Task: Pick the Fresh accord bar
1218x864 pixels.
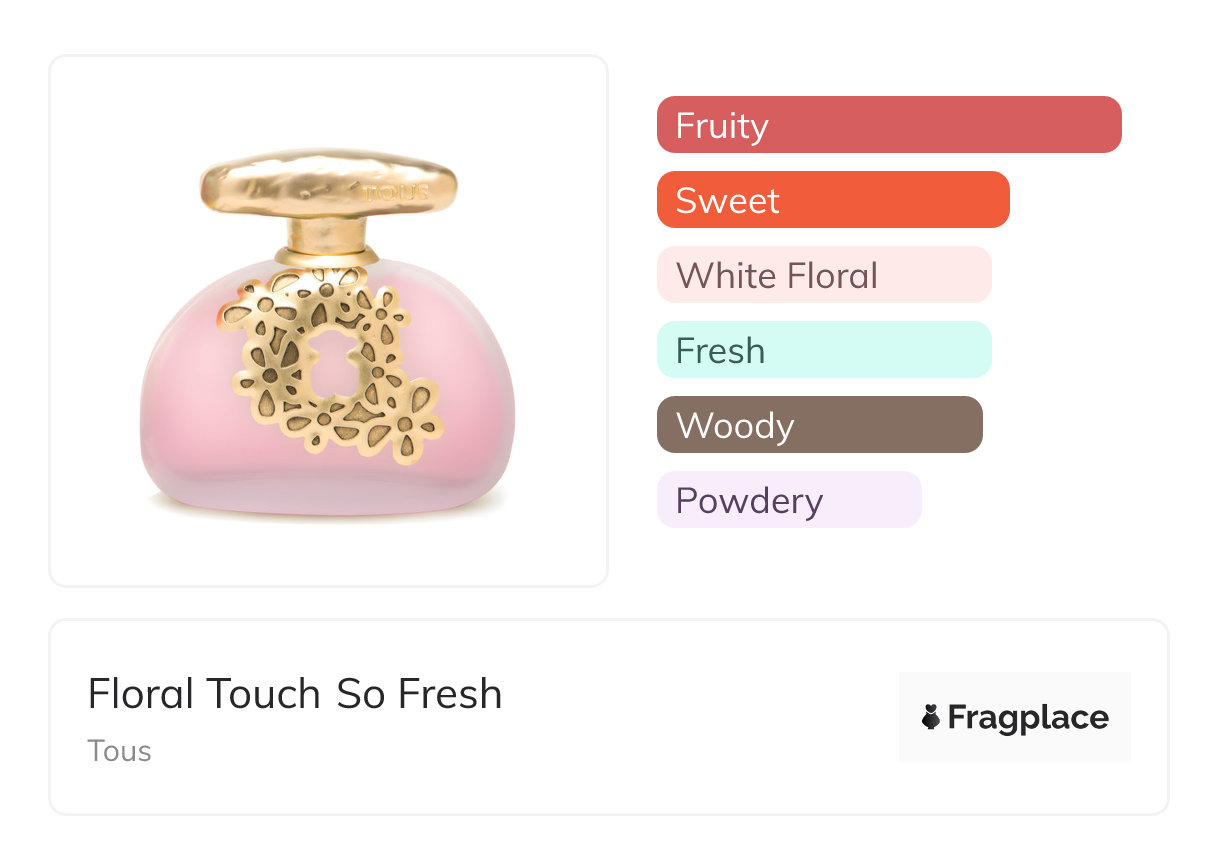Action: pos(824,350)
